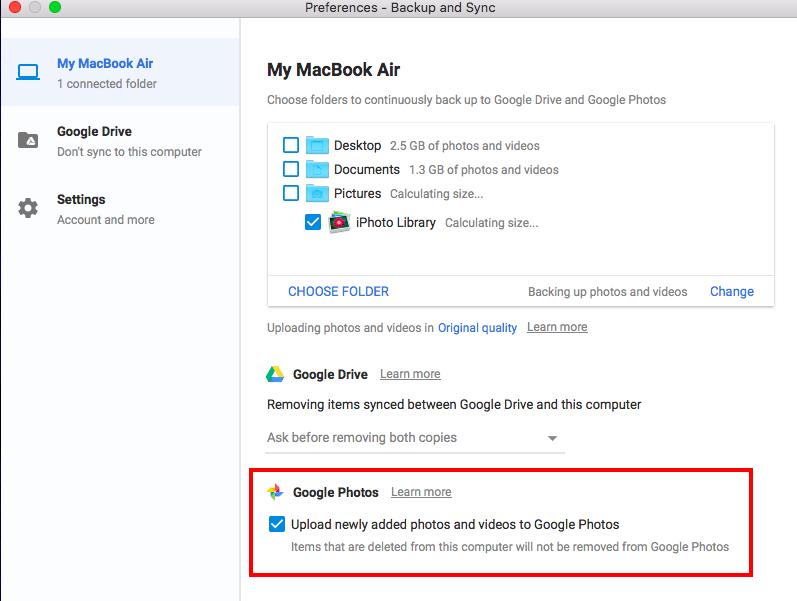The height and width of the screenshot is (601, 797).
Task: Click the Google Photos pinwheel logo
Action: (275, 492)
